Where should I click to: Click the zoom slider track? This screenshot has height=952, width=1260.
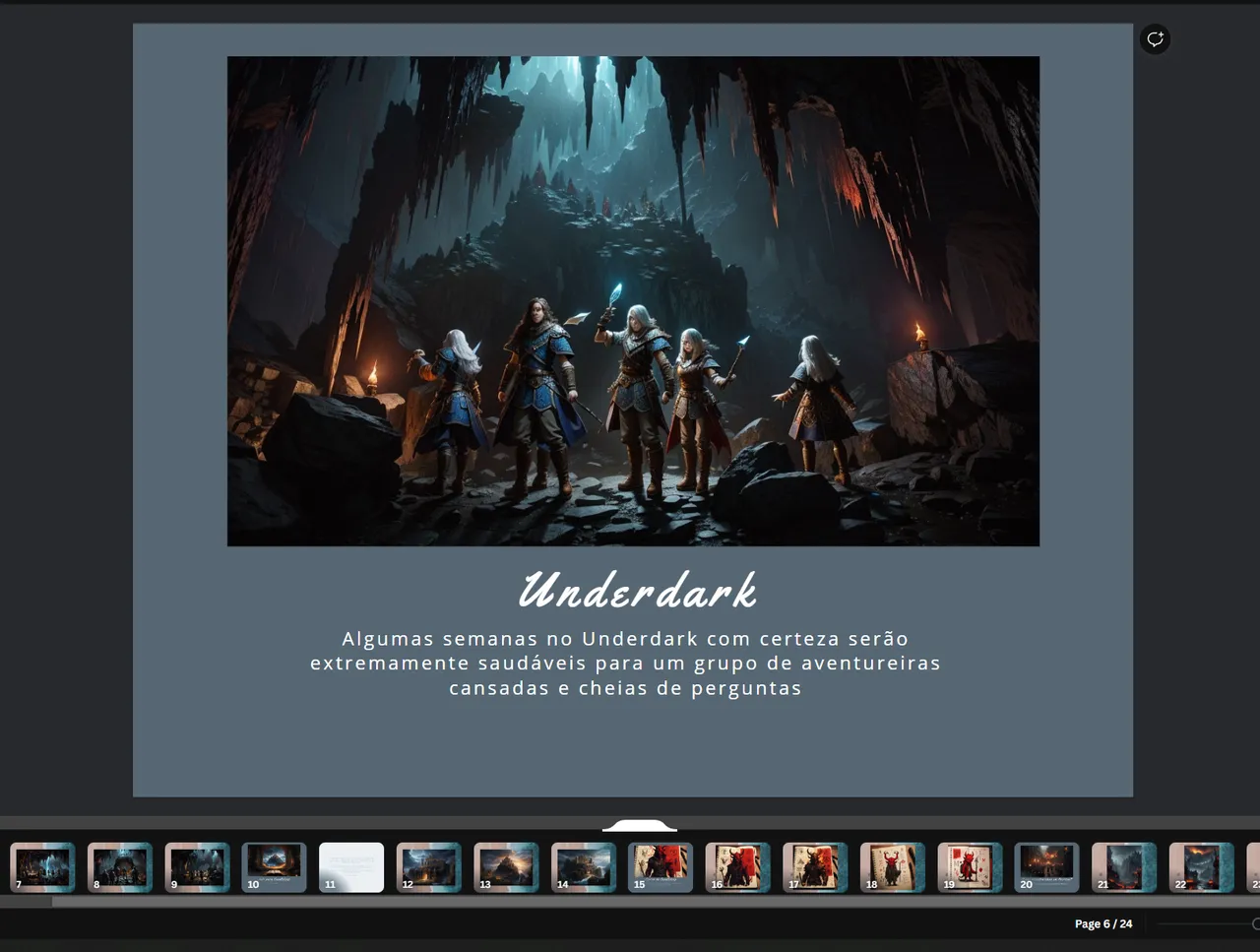[x=1208, y=923]
